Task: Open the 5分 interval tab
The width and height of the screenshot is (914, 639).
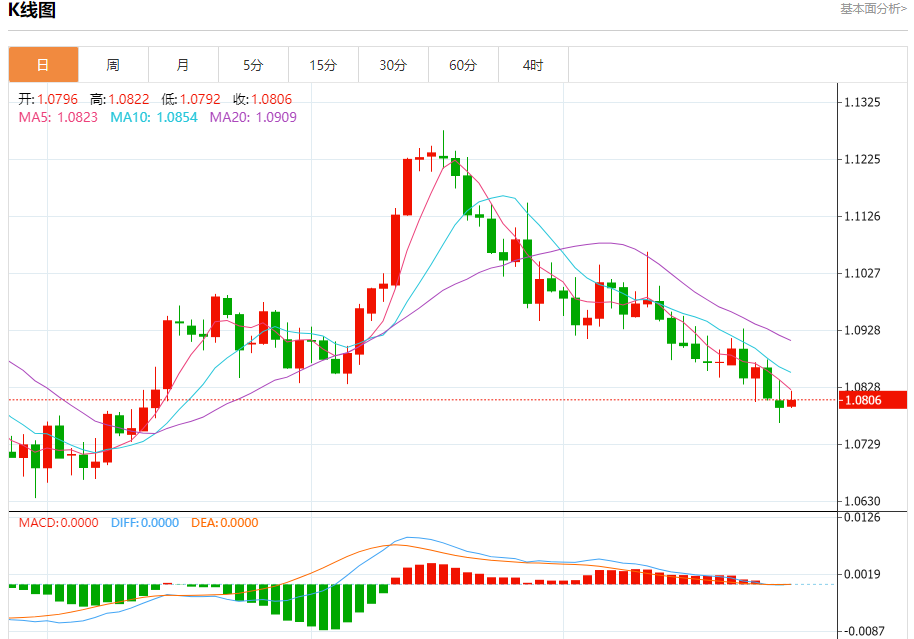Action: (x=253, y=65)
